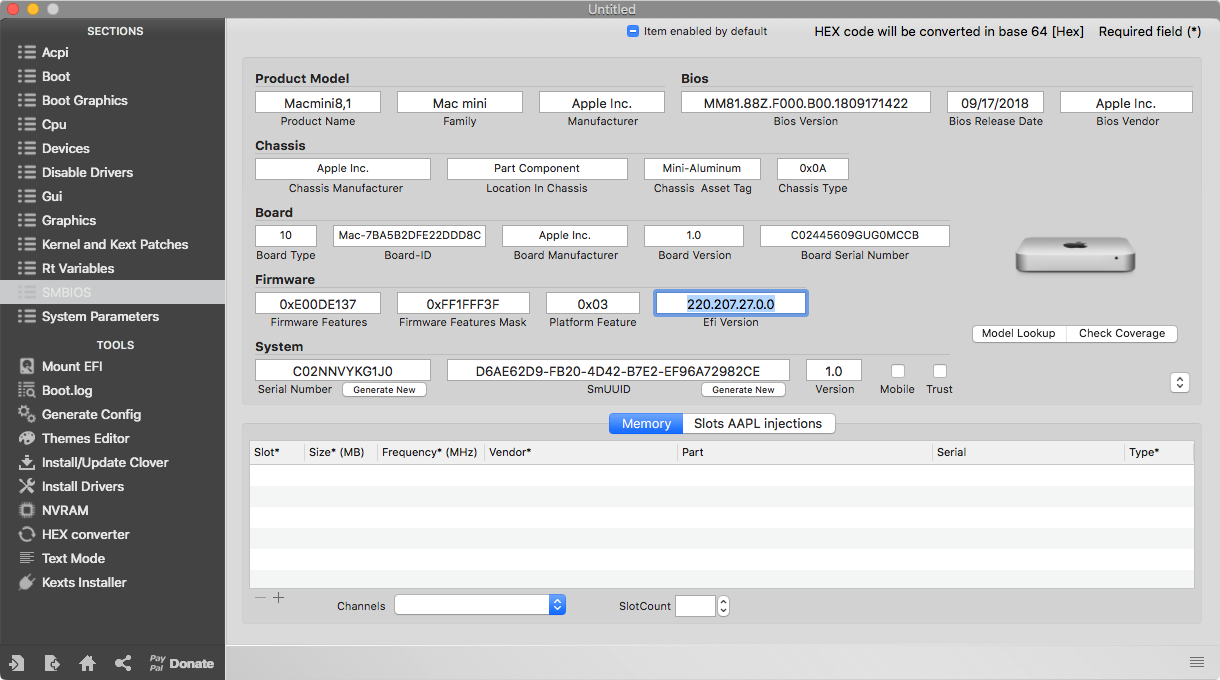Click the Board Serial Number field
Screen dimensions: 1220x680
[854, 236]
